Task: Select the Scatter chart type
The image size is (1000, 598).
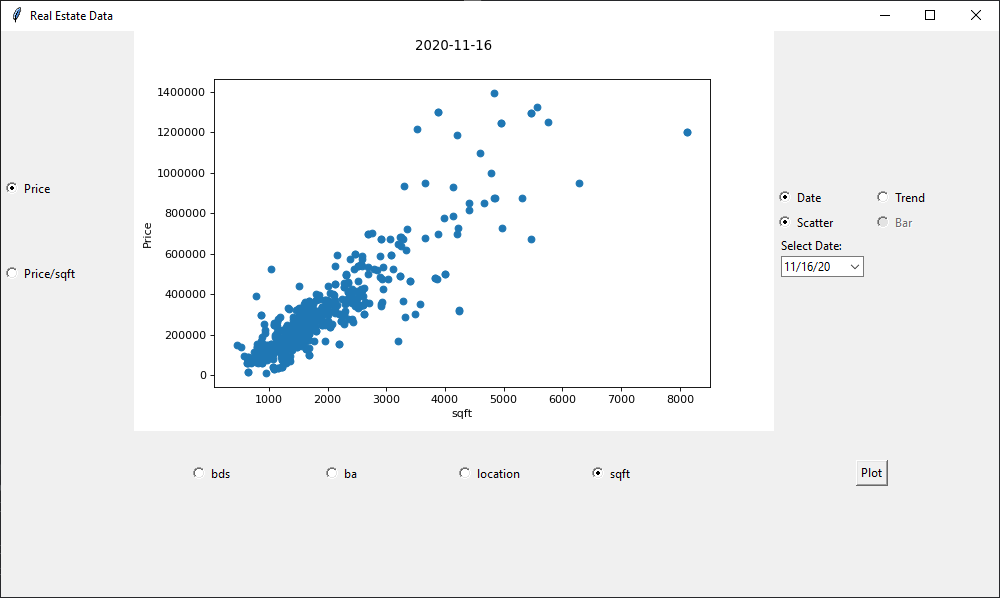Action: point(785,222)
